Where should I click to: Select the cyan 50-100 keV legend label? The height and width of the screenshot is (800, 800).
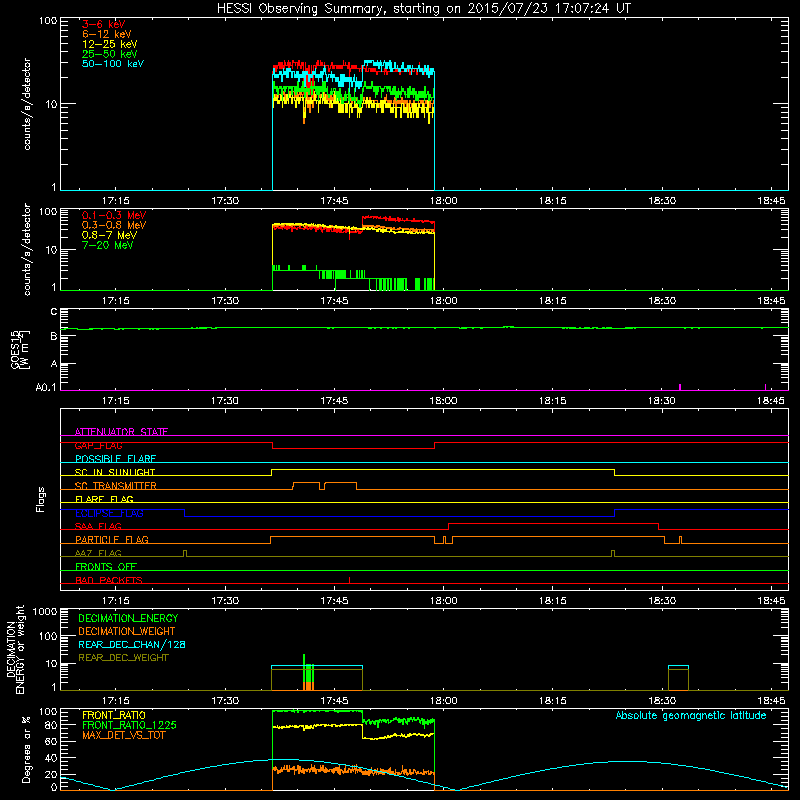click(x=113, y=64)
